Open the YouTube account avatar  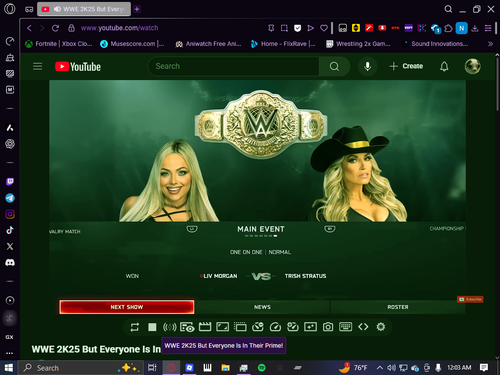pyautogui.click(x=473, y=66)
